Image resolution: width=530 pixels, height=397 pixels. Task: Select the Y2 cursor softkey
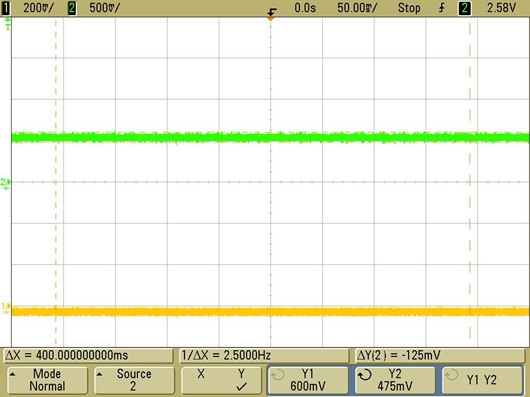(395, 380)
